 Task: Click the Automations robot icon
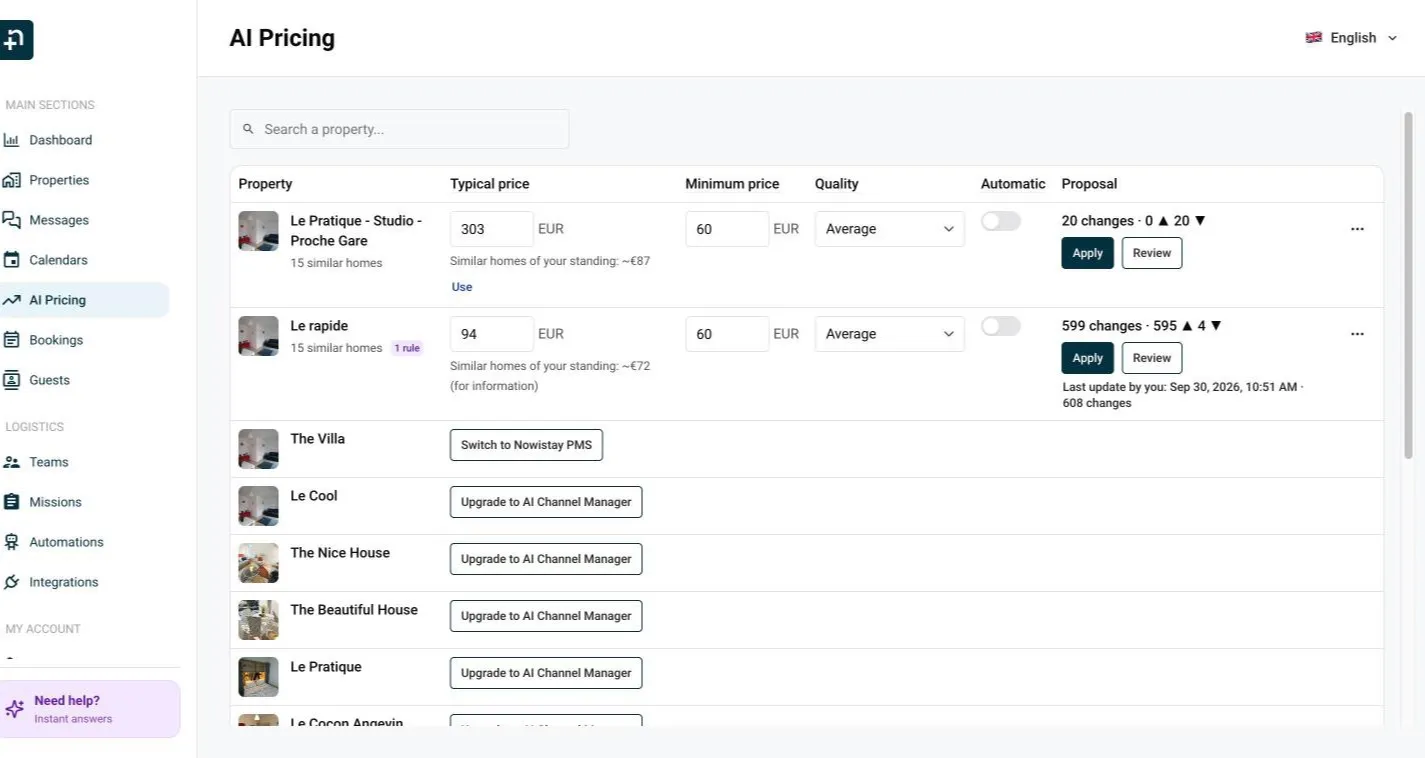pos(12,542)
